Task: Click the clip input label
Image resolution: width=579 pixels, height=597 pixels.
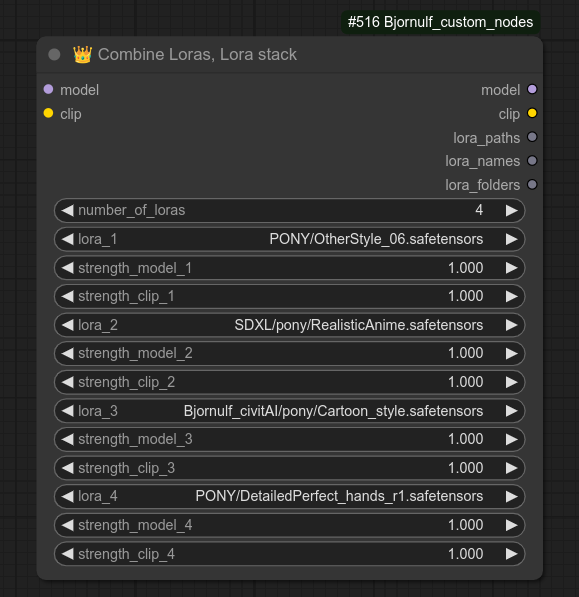Action: point(71,114)
